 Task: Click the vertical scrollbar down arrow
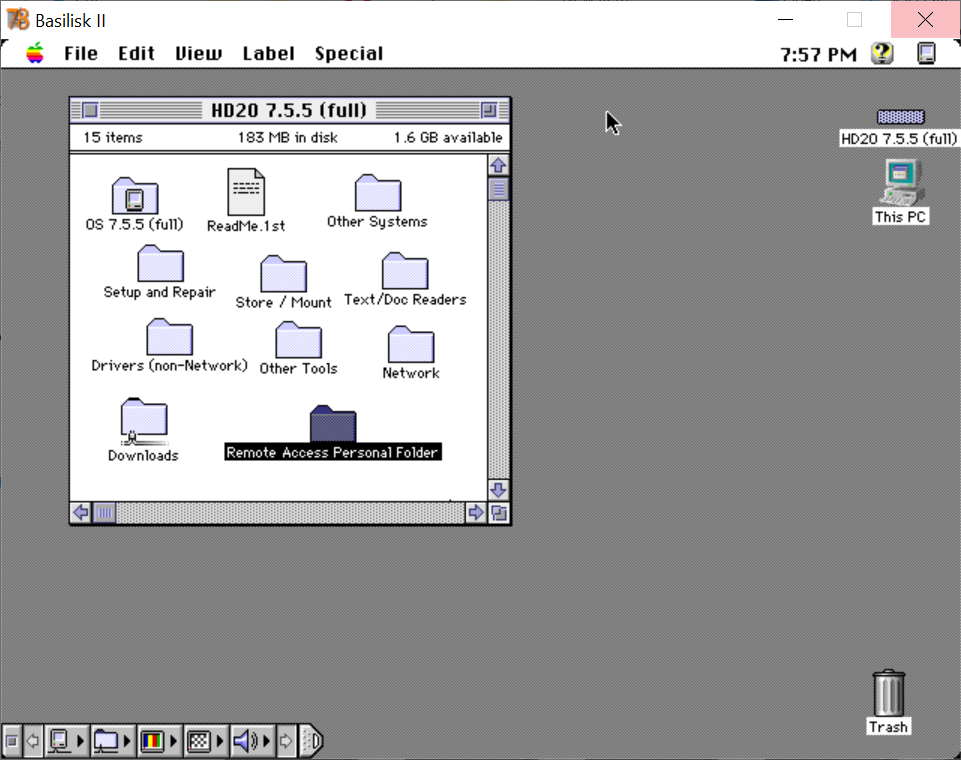pyautogui.click(x=498, y=490)
